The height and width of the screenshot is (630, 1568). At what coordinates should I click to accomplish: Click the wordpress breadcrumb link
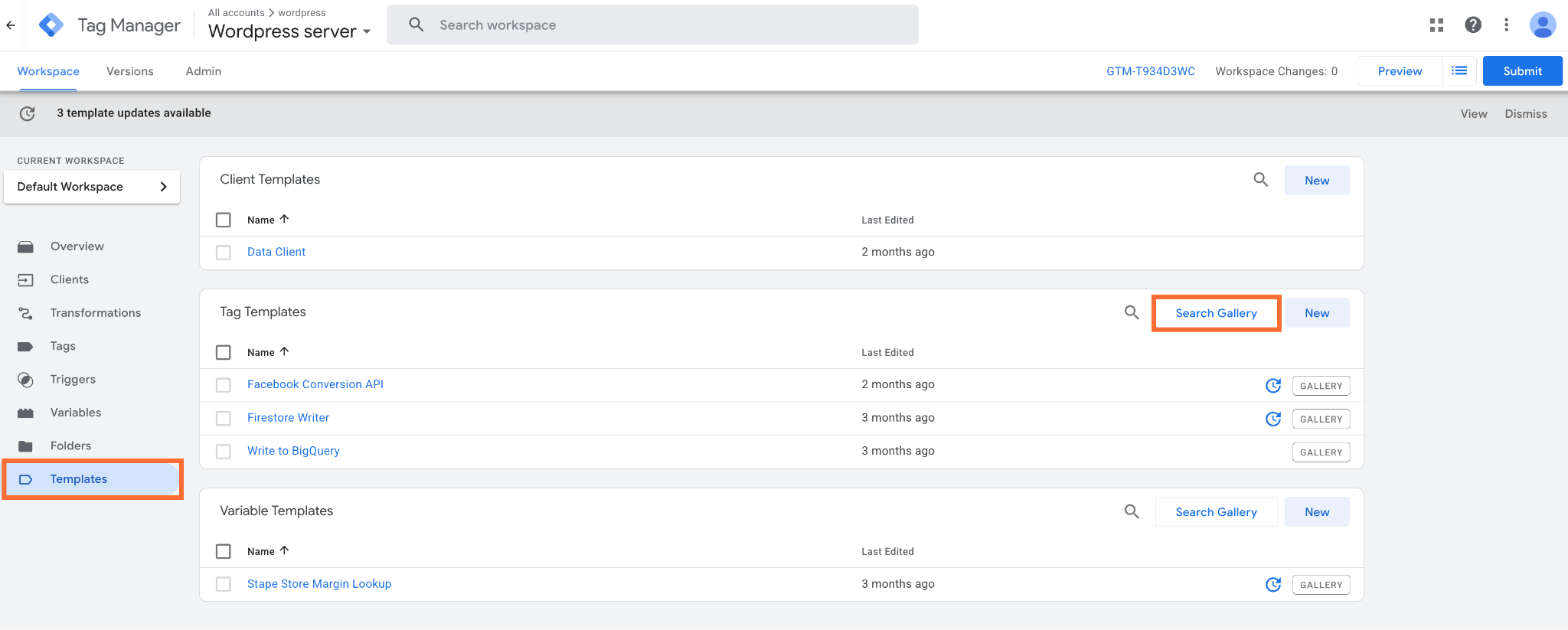(302, 13)
